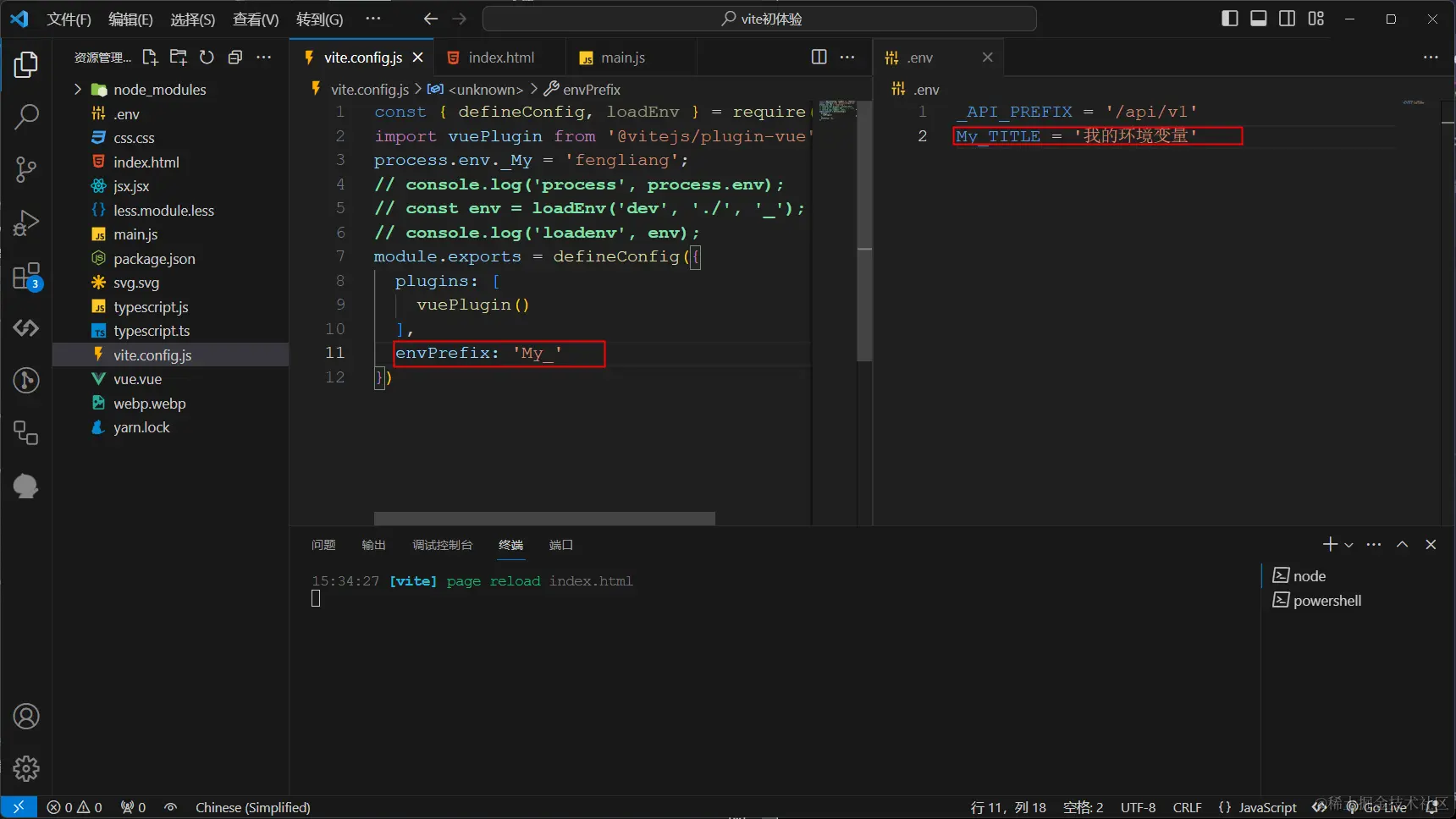Open more actions for .env editor group
The height and width of the screenshot is (819, 1456).
[x=1431, y=57]
